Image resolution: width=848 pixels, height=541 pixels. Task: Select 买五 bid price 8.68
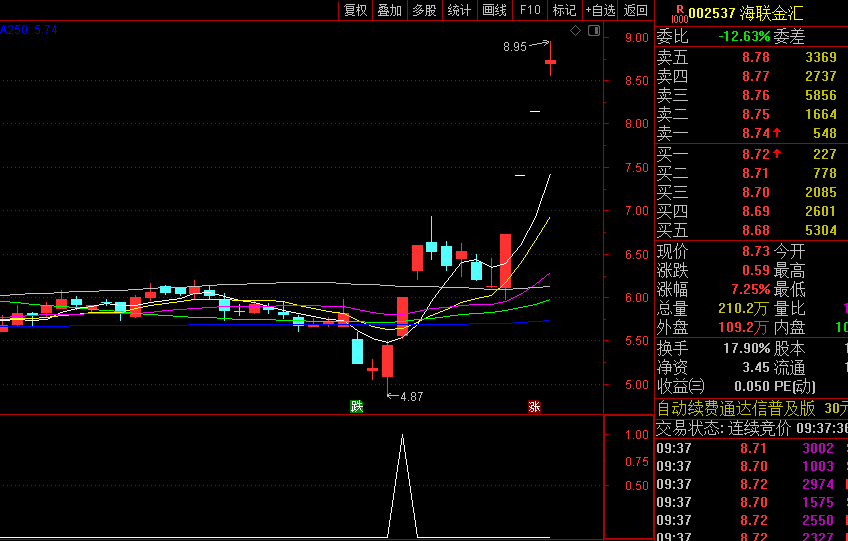click(x=756, y=230)
